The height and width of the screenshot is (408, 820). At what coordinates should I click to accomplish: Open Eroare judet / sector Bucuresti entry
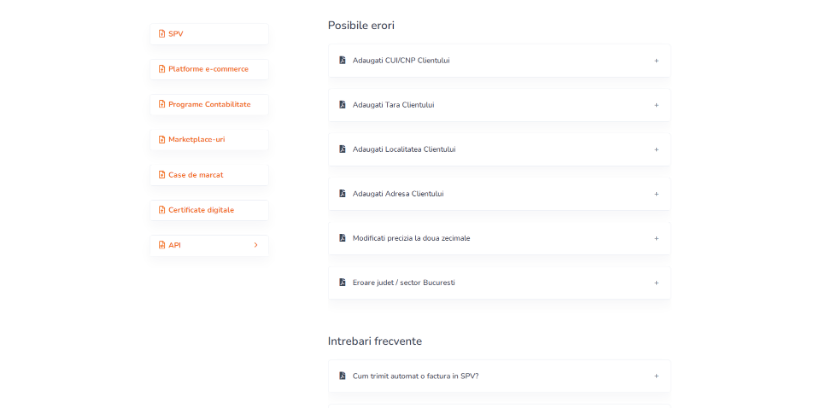tap(499, 283)
